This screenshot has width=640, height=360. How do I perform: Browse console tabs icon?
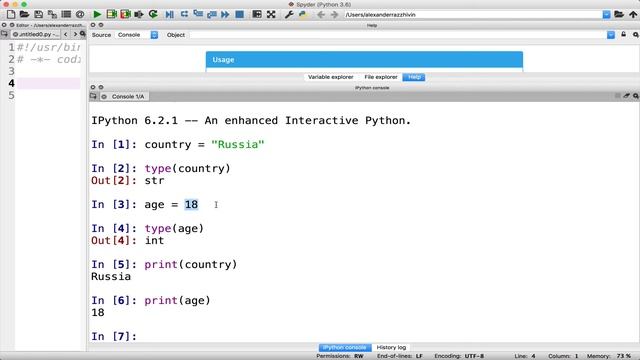coord(93,96)
